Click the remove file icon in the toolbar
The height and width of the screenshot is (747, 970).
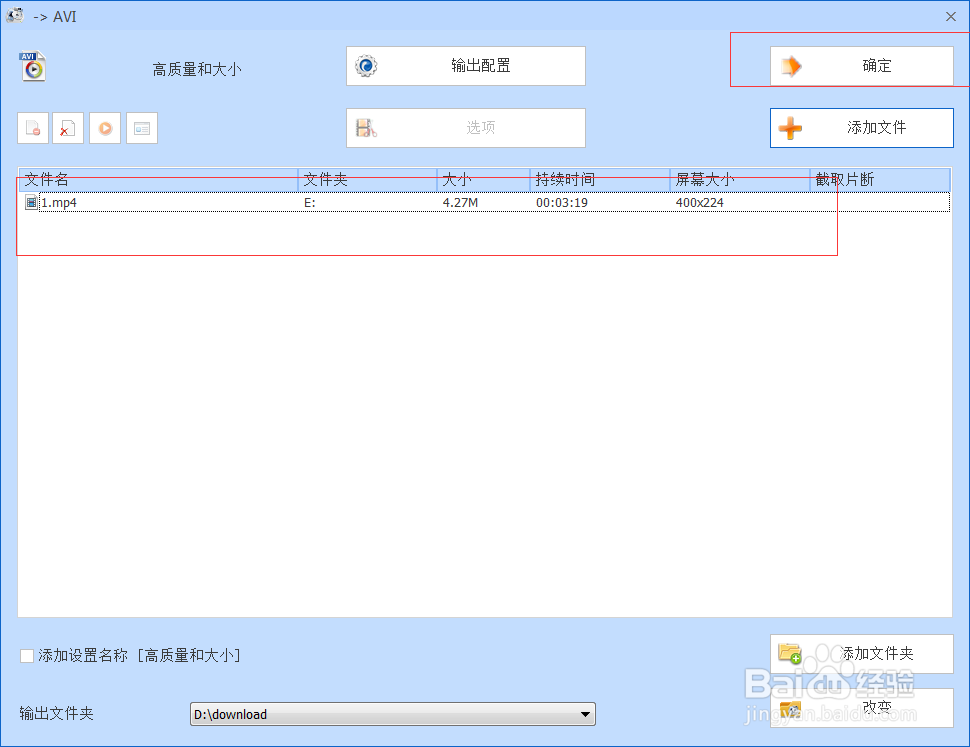[x=33, y=128]
